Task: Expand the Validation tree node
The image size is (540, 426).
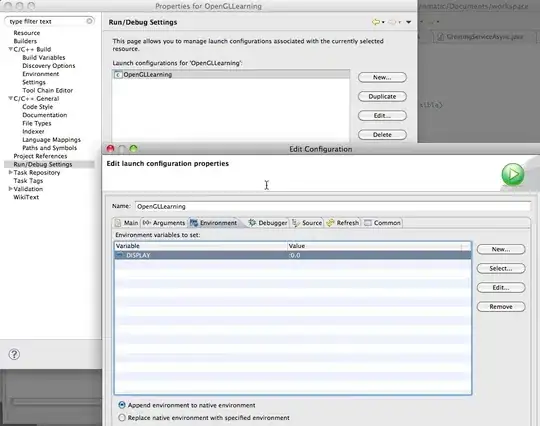Action: 10,189
